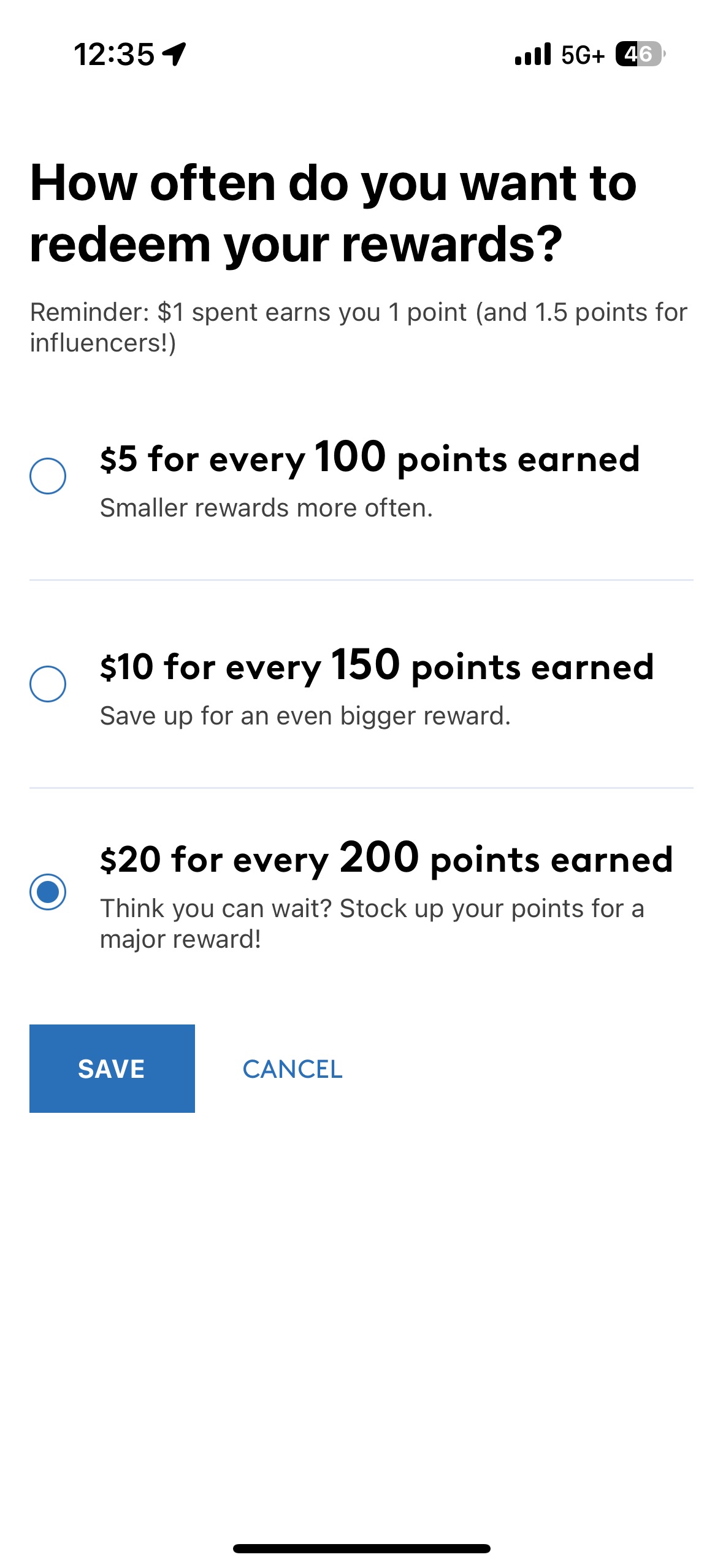Tap the '$10 for every 150 points earned' label
Image resolution: width=723 pixels, height=1568 pixels.
(377, 666)
